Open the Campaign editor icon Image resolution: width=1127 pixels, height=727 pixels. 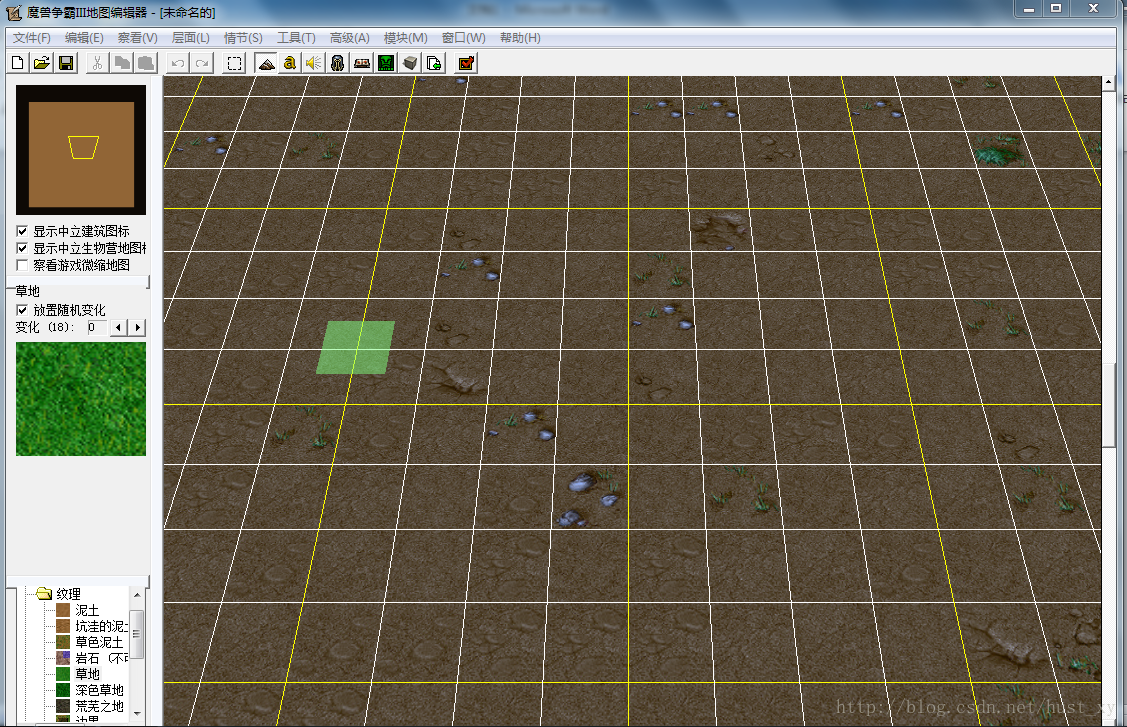click(362, 63)
